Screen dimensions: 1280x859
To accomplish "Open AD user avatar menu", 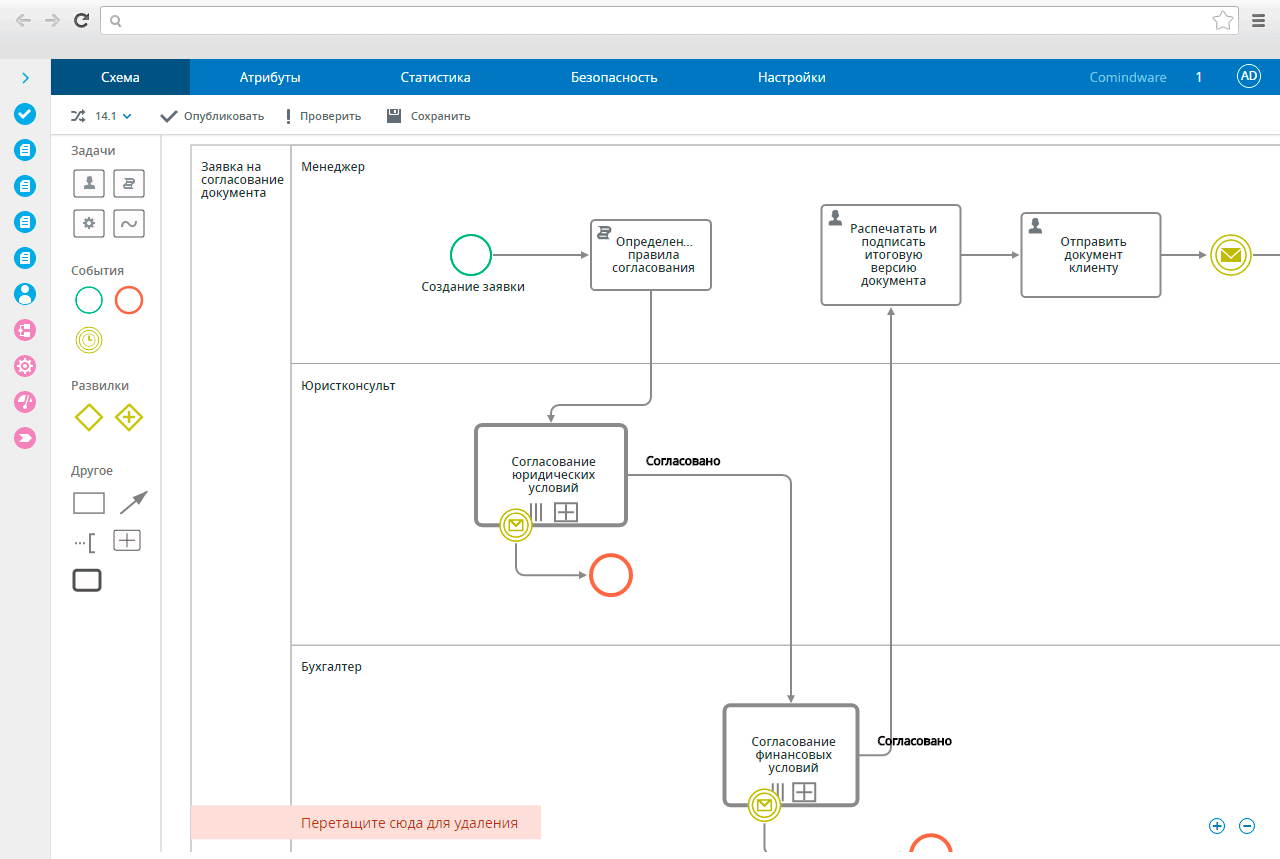I will pyautogui.click(x=1249, y=76).
